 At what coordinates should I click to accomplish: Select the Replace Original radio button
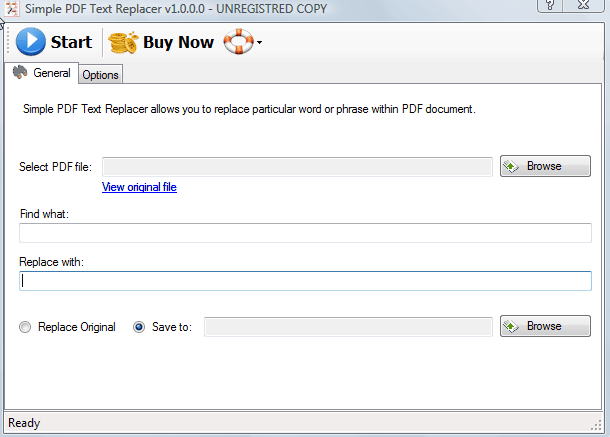coord(25,327)
